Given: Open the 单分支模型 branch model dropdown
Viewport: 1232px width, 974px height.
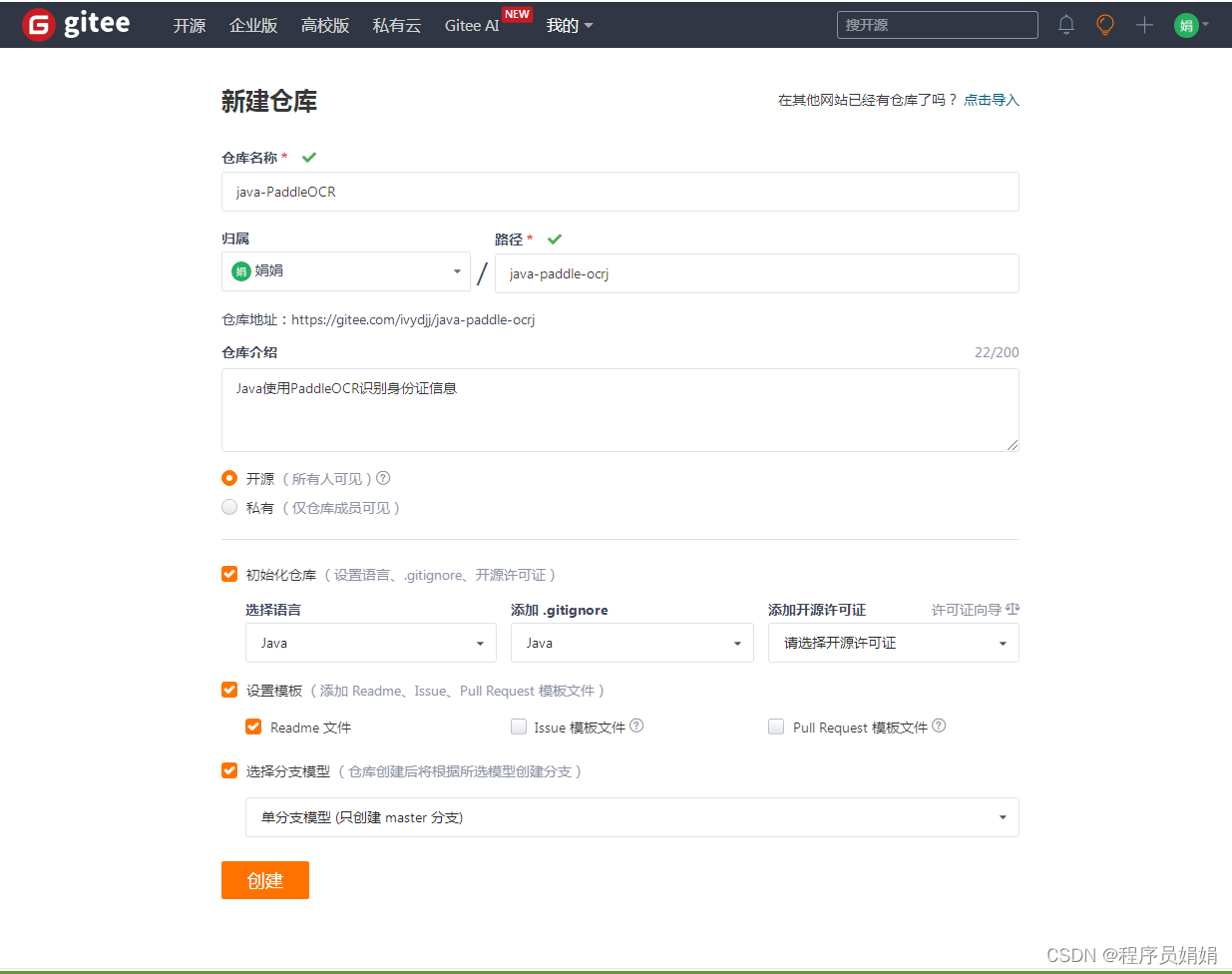Looking at the screenshot, I should click(632, 817).
